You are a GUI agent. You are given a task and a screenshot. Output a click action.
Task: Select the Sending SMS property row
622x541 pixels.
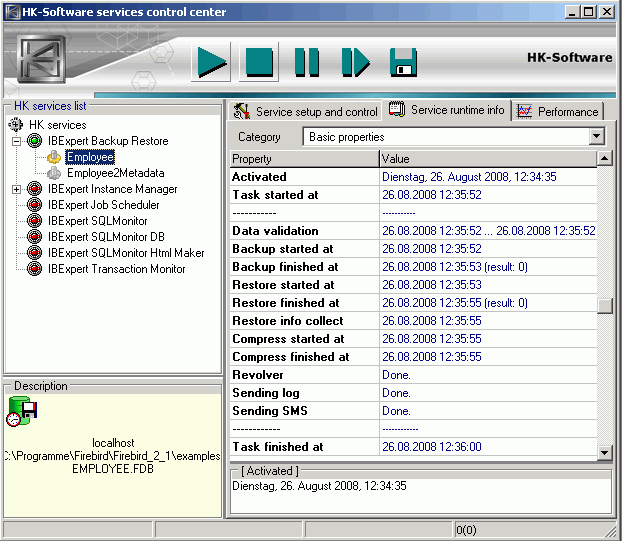(413, 411)
